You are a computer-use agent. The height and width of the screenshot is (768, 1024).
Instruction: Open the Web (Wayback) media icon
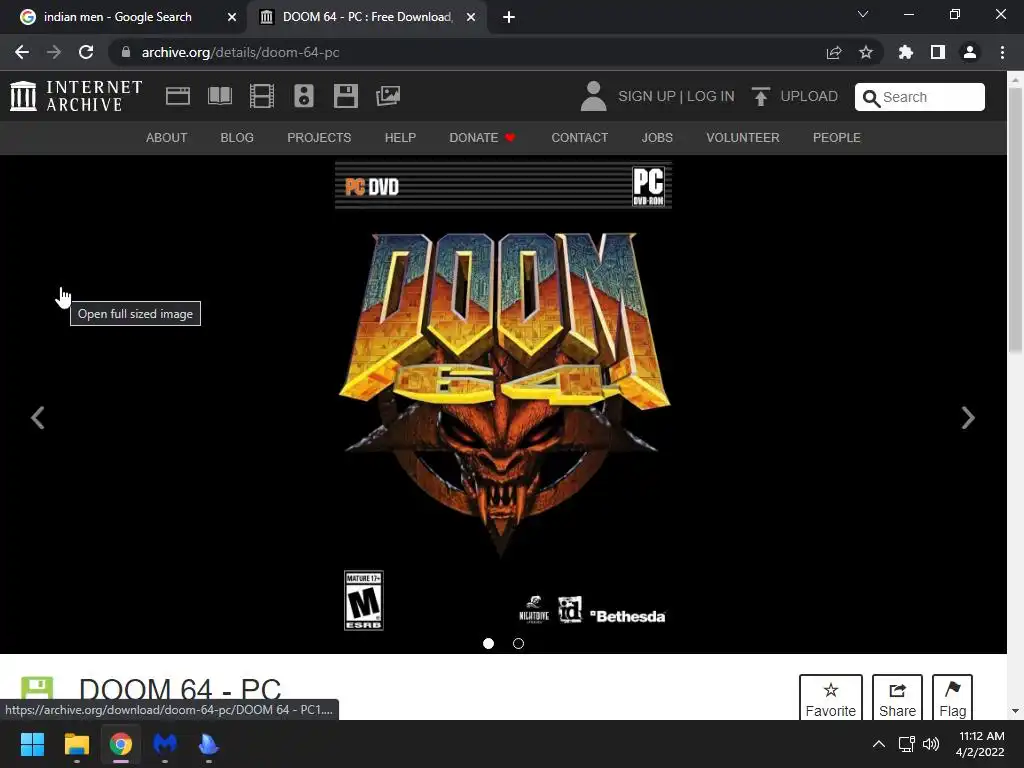pos(178,96)
